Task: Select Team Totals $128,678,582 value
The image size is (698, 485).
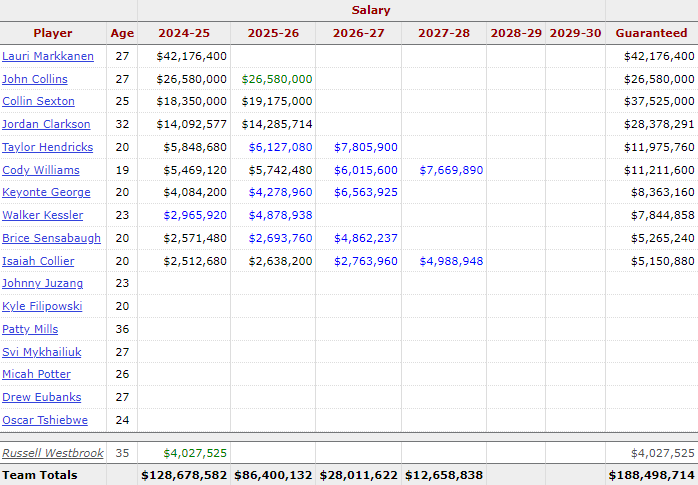Action: click(184, 475)
